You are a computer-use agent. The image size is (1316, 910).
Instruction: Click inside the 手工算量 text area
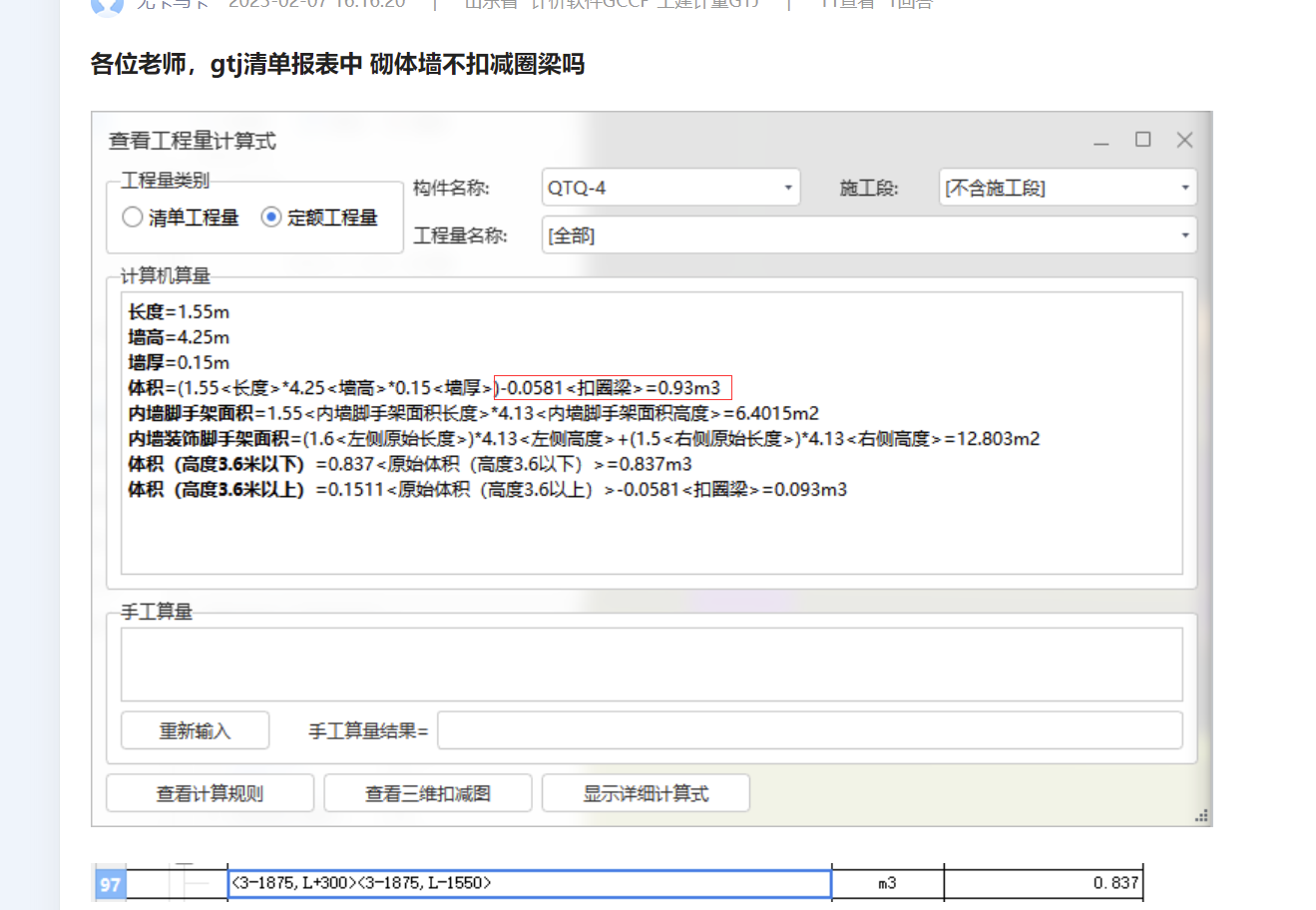click(652, 664)
